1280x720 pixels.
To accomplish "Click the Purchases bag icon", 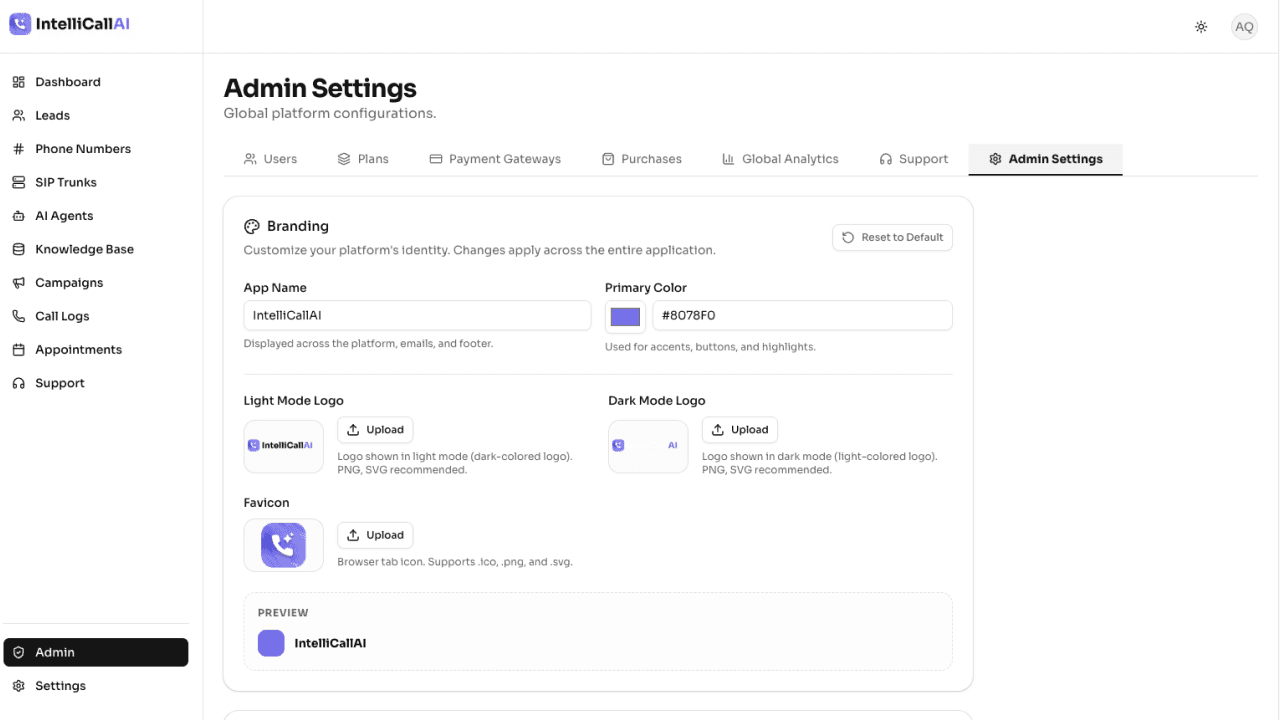I will click(608, 159).
